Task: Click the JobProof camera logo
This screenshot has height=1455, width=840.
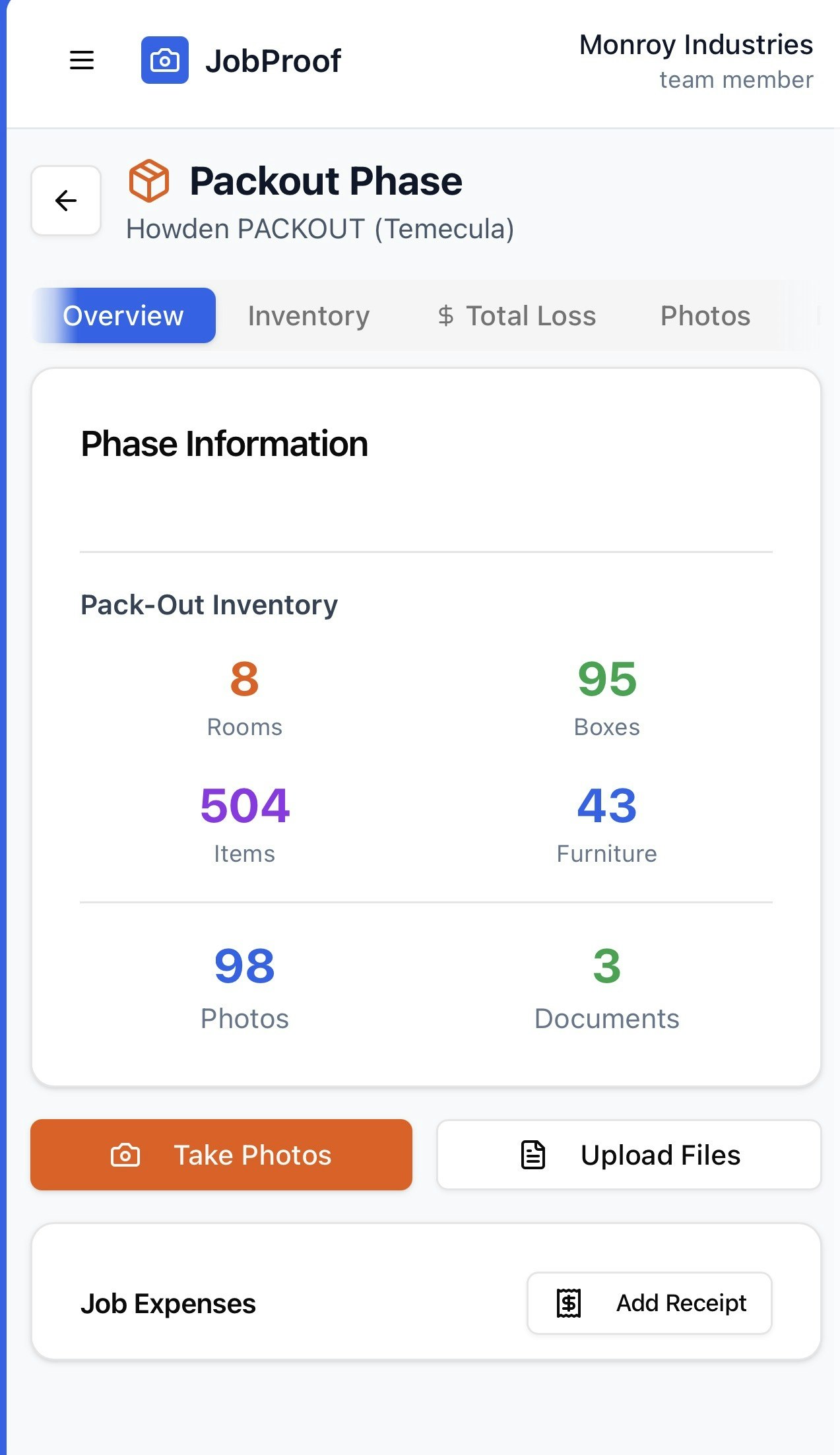Action: click(165, 60)
